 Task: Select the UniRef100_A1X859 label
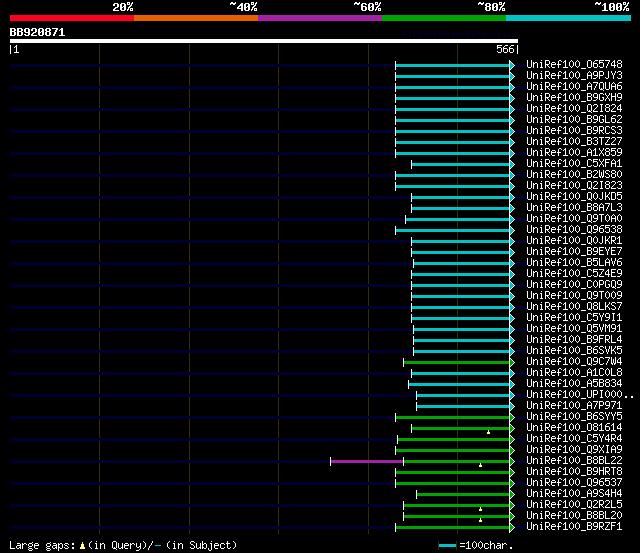pyautogui.click(x=574, y=153)
